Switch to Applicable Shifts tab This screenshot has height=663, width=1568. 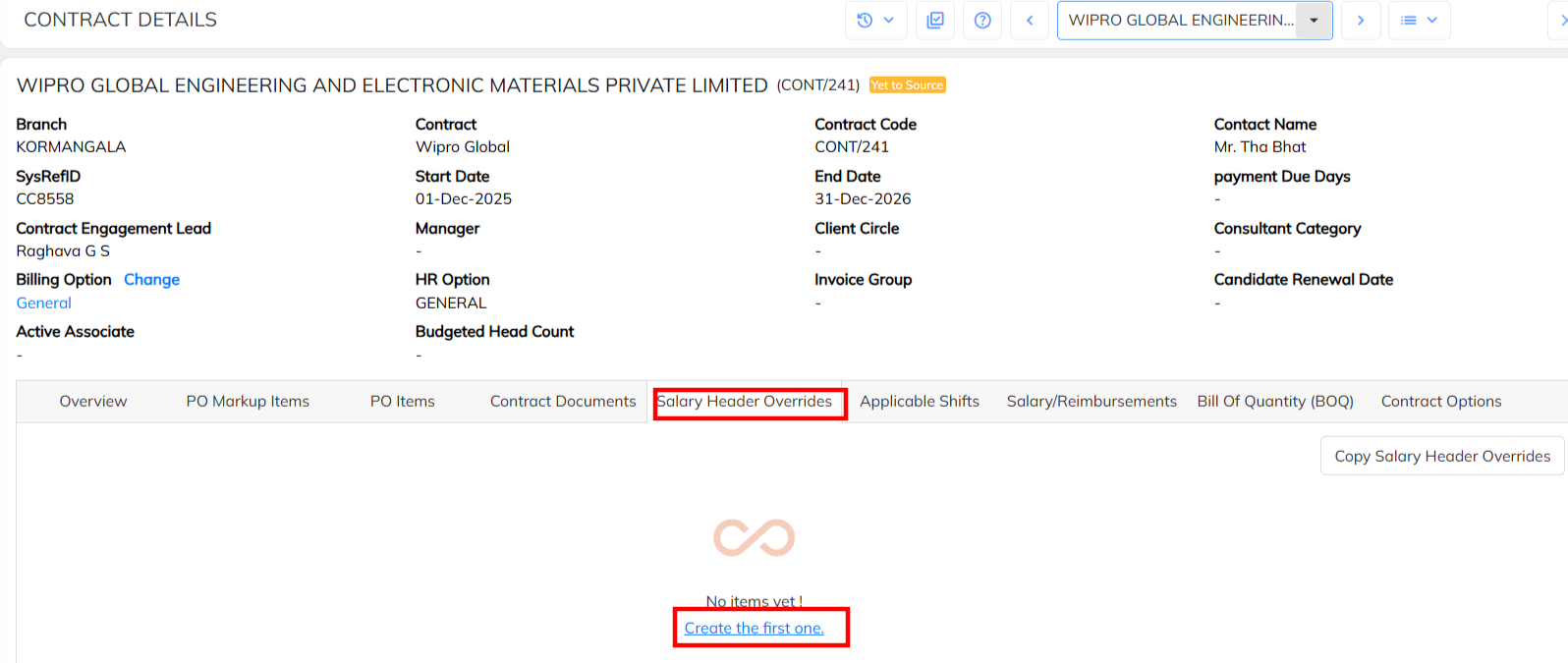920,402
